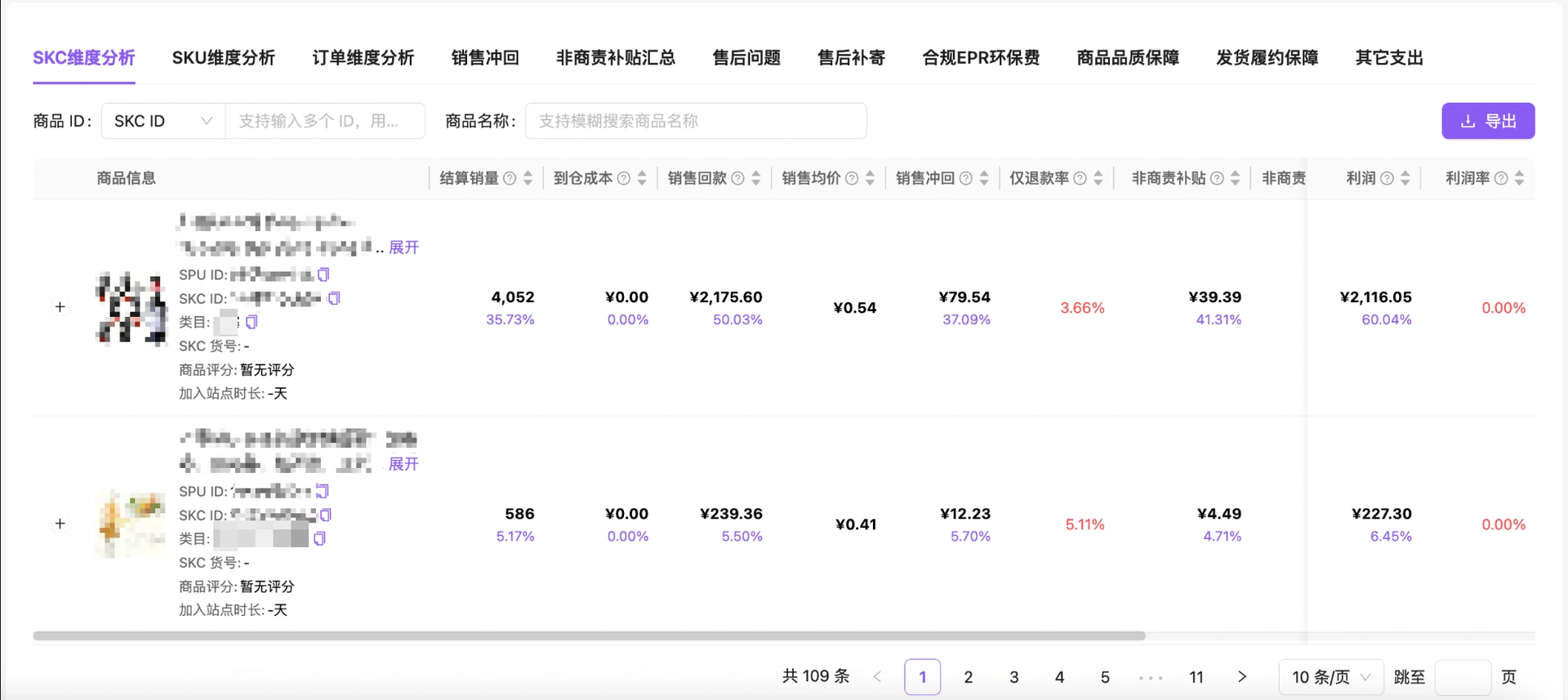The width and height of the screenshot is (1568, 700).
Task: Sort by 结算销量 column
Action: pyautogui.click(x=528, y=178)
